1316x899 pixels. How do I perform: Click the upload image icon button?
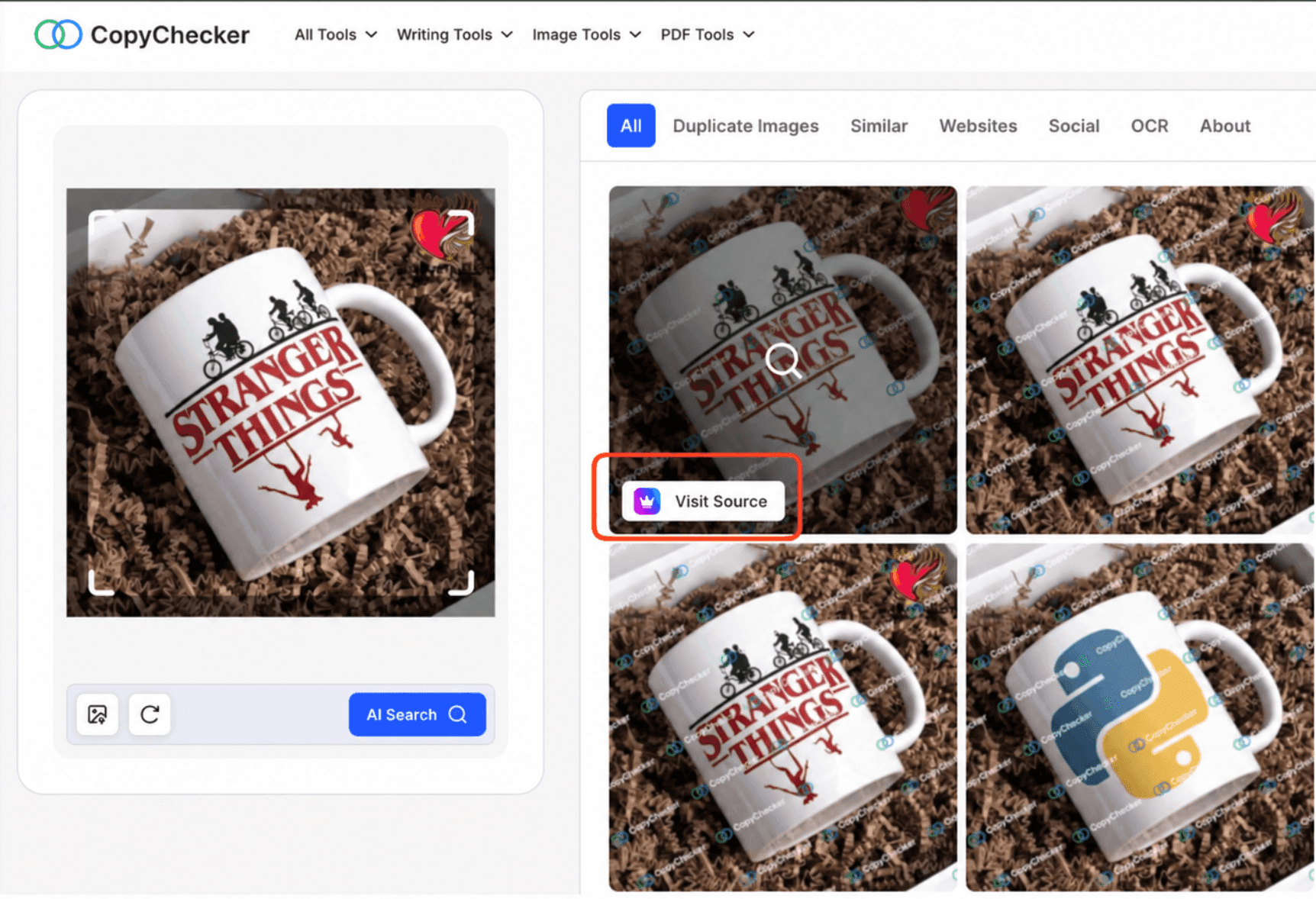coord(98,714)
